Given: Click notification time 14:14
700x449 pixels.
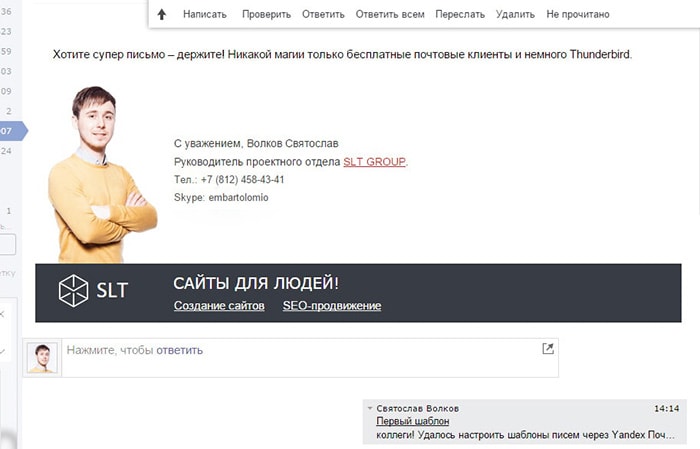Looking at the screenshot, I should [x=667, y=408].
